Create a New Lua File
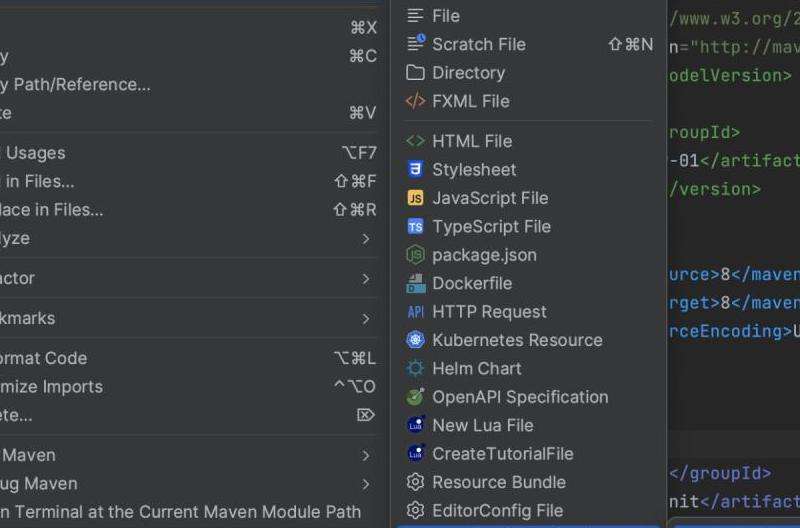Screen dimensions: 800x528 (x=482, y=425)
